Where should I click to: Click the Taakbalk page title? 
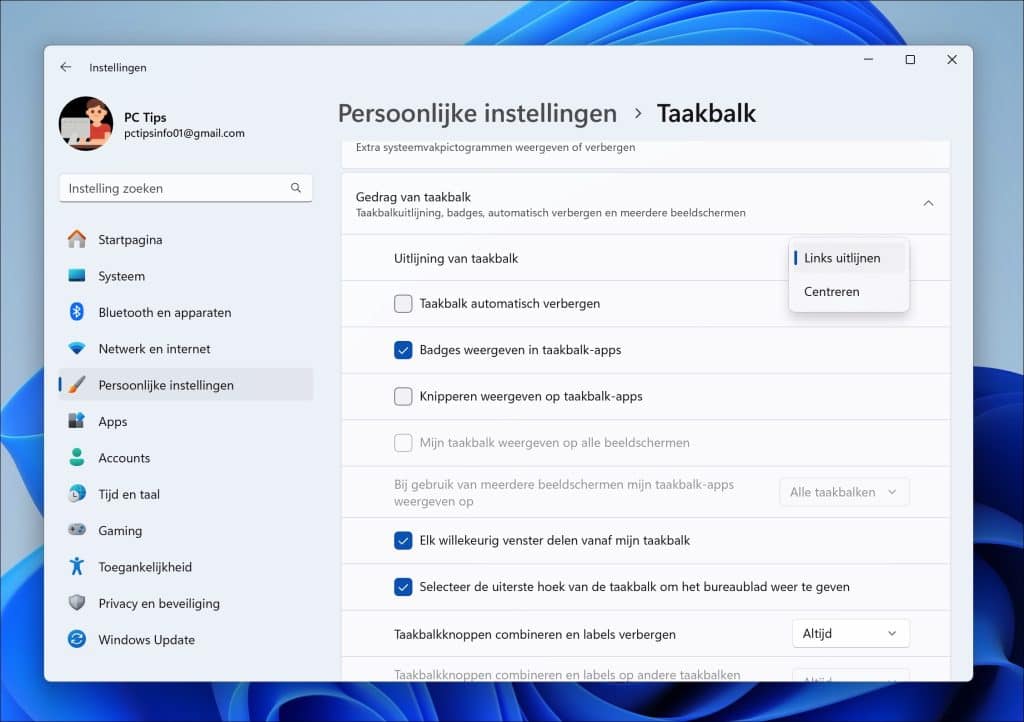706,114
